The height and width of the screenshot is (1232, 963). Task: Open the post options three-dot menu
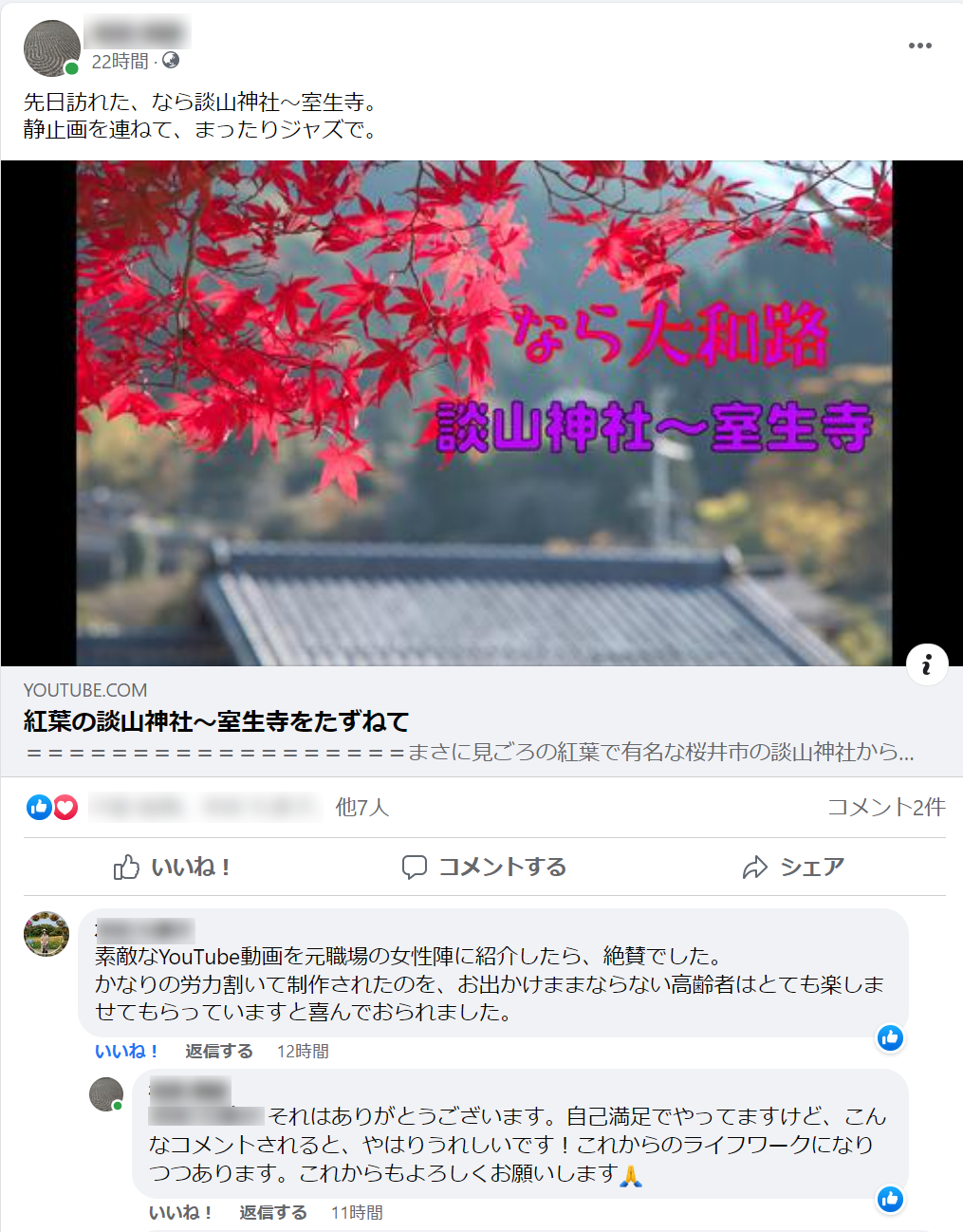[919, 46]
